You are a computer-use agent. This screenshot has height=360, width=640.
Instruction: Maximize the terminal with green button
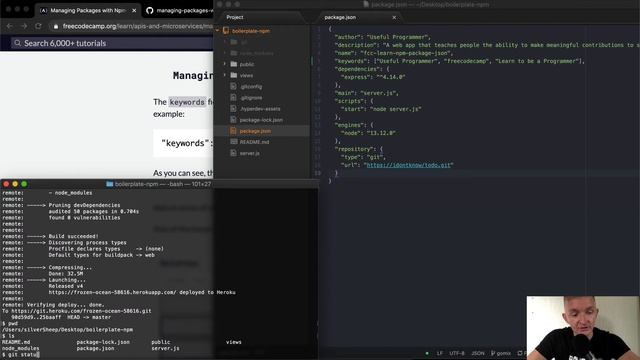(x=24, y=184)
